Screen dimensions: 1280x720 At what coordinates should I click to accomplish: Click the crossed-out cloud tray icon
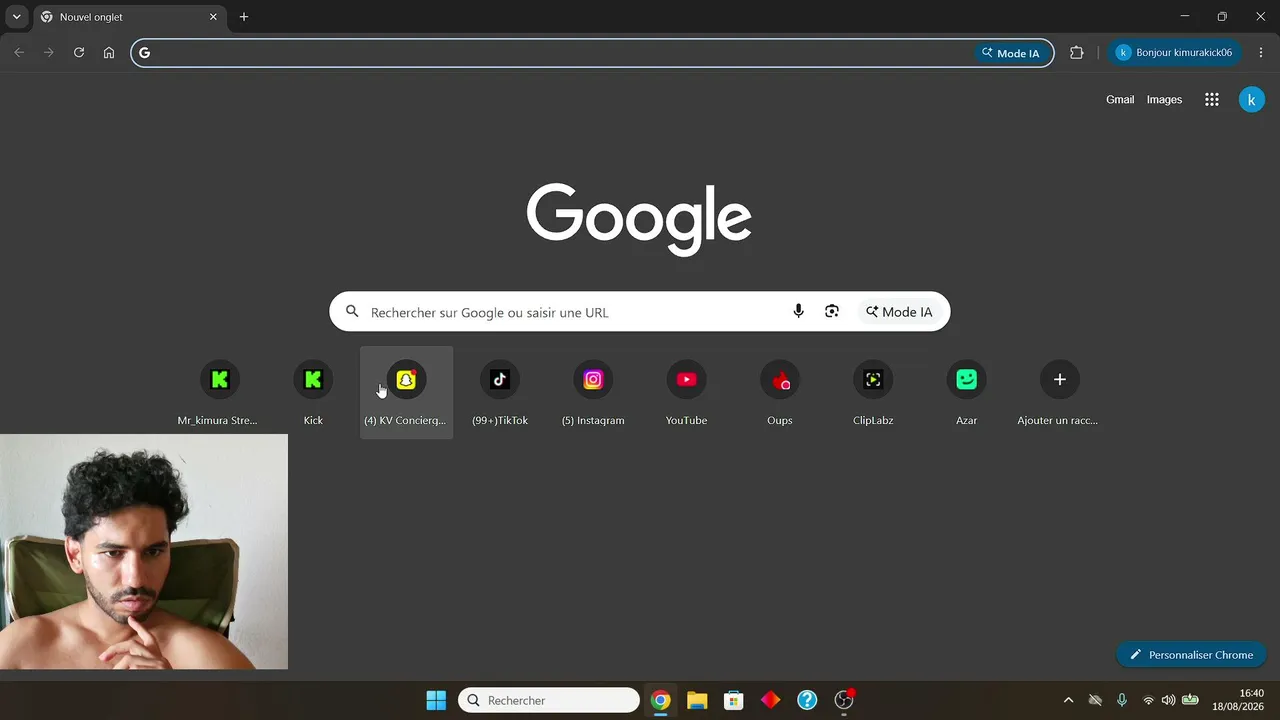(x=1095, y=700)
